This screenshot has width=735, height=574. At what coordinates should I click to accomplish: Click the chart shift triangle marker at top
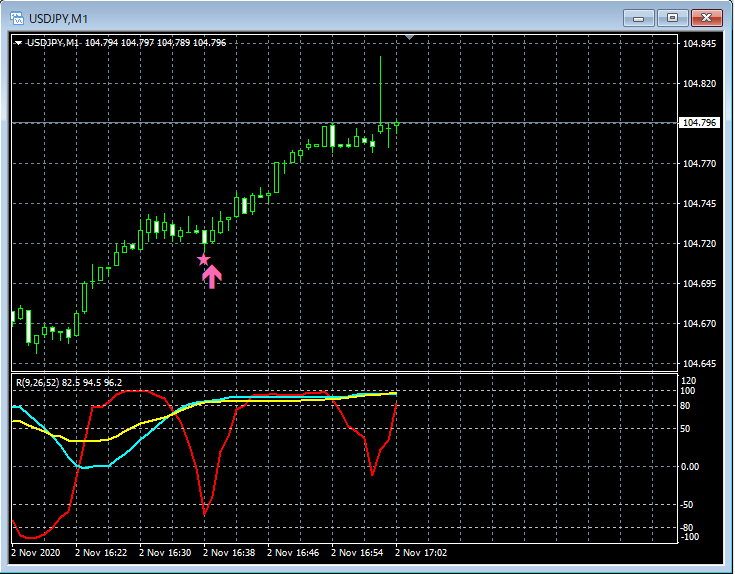coord(410,37)
